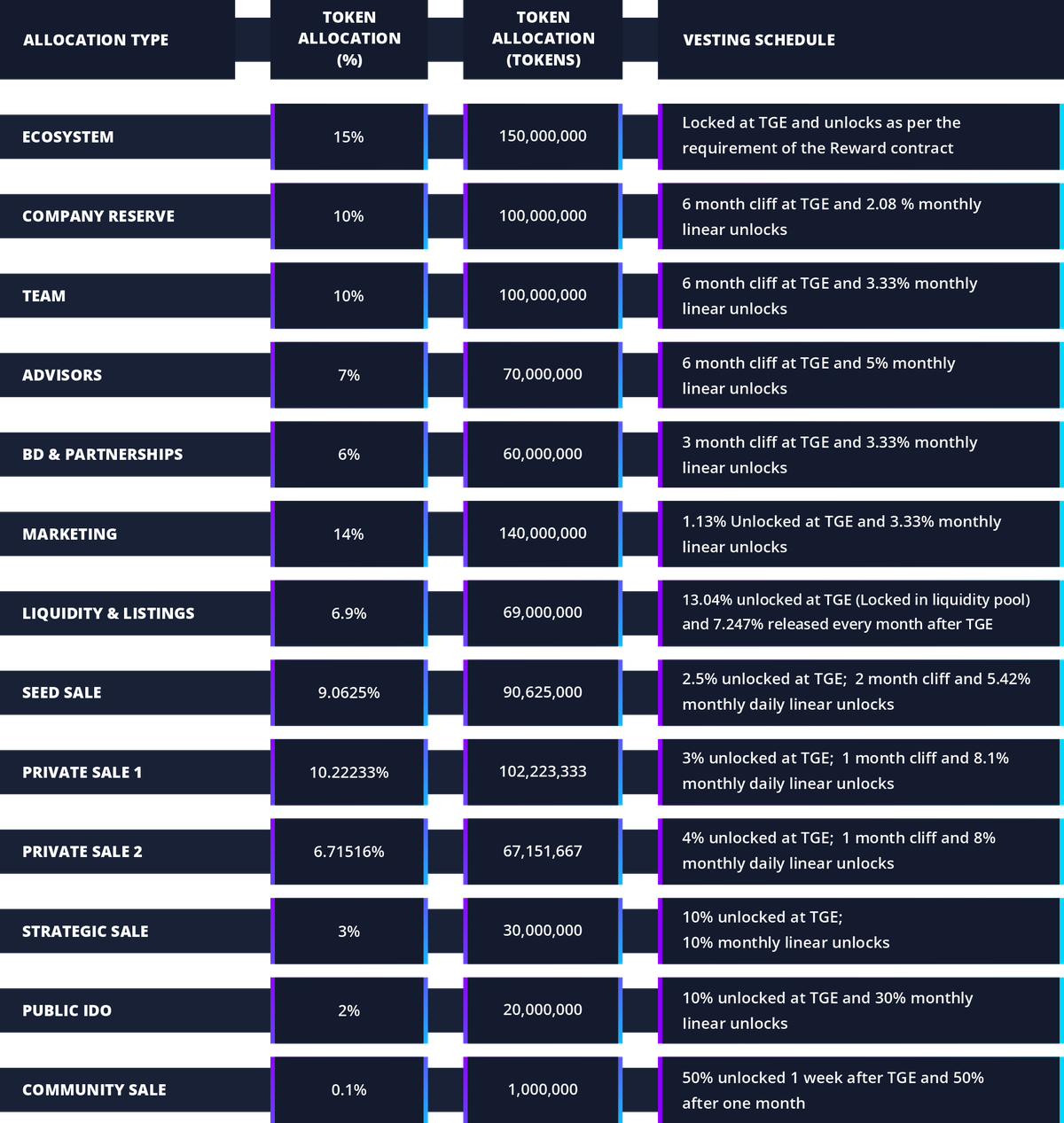The width and height of the screenshot is (1064, 1123).
Task: Click the LIQUIDITY & LISTINGS row label
Action: tap(108, 613)
